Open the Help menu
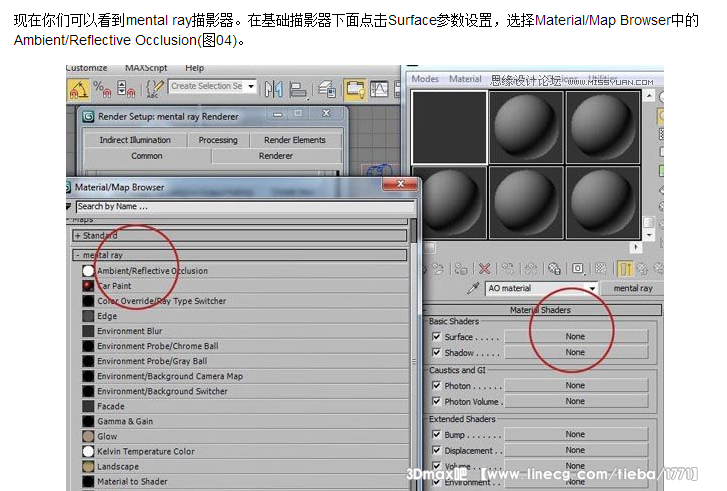 coord(195,68)
